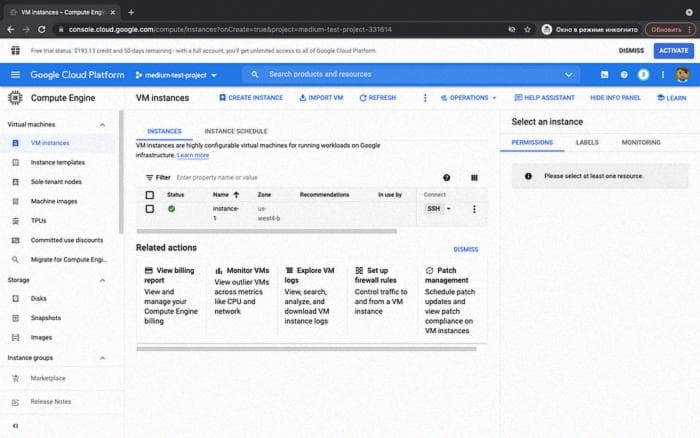Open Sole-tenant nodes in sidebar
The image size is (700, 438).
click(x=58, y=182)
